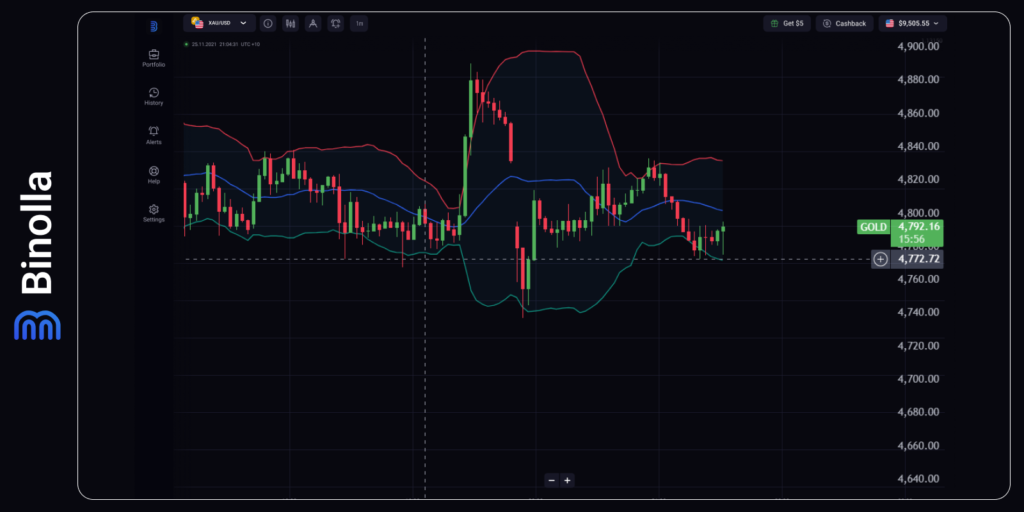Click the Get $5 button

[x=787, y=24]
